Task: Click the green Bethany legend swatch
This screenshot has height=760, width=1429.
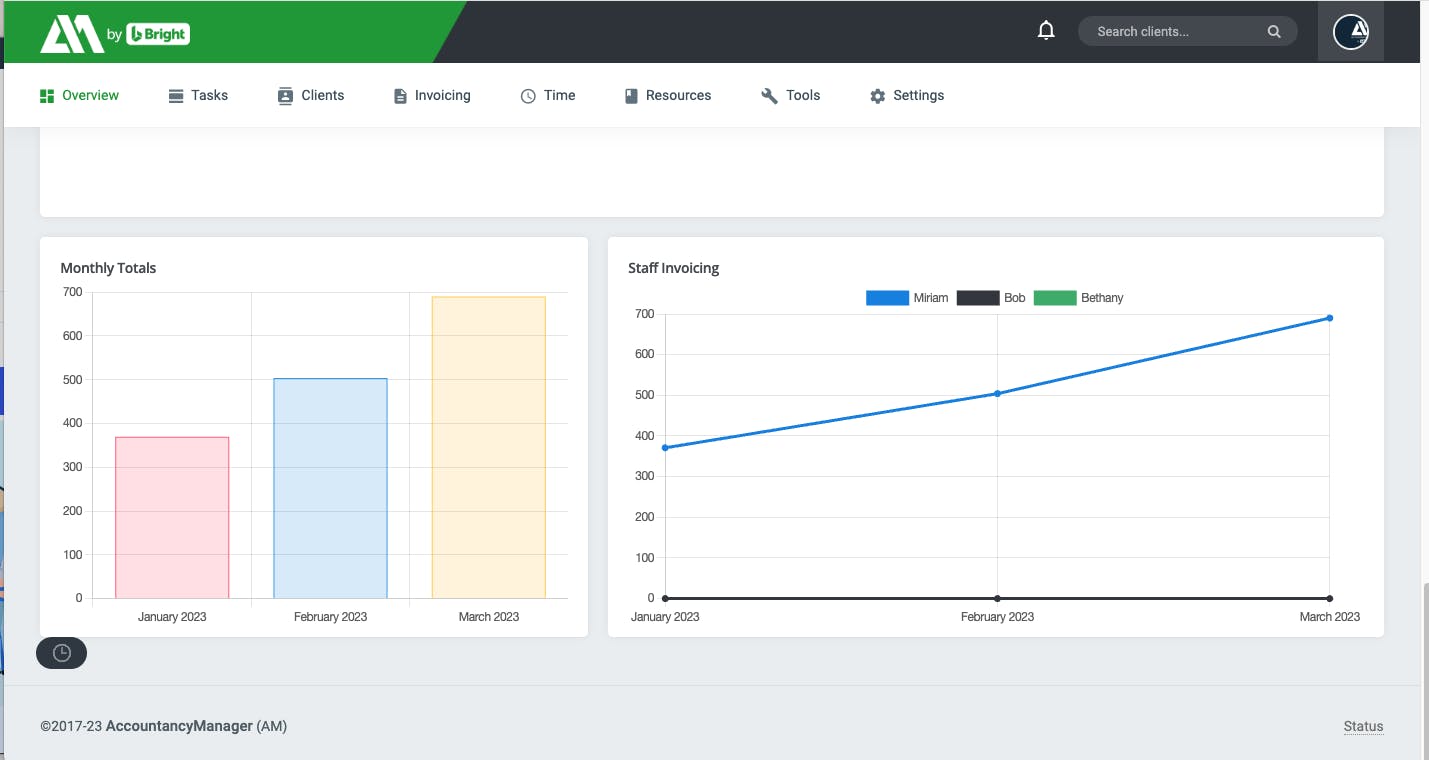Action: click(x=1055, y=298)
